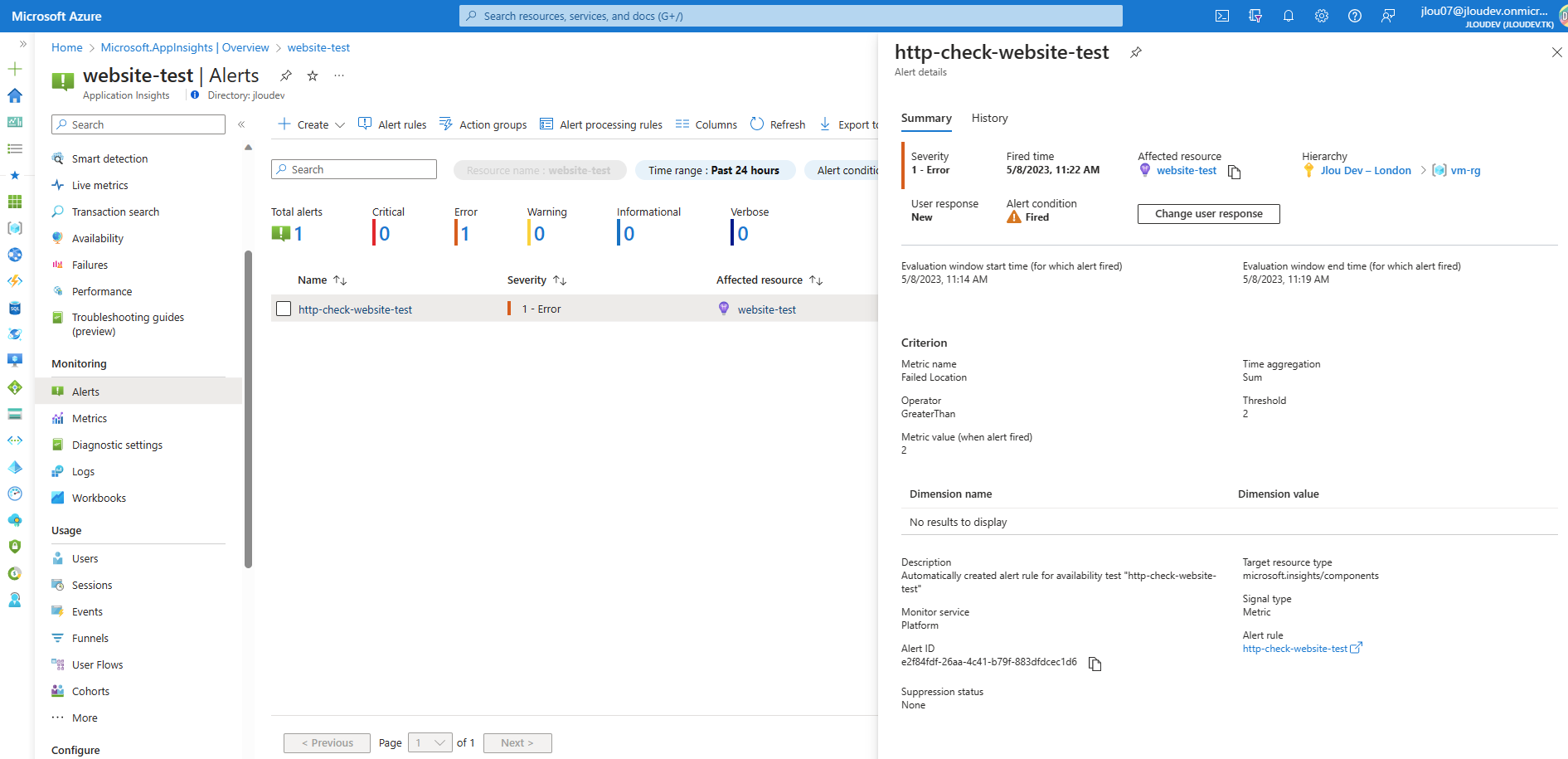Select the Summary tab
This screenshot has height=759, width=1568.
click(926, 118)
